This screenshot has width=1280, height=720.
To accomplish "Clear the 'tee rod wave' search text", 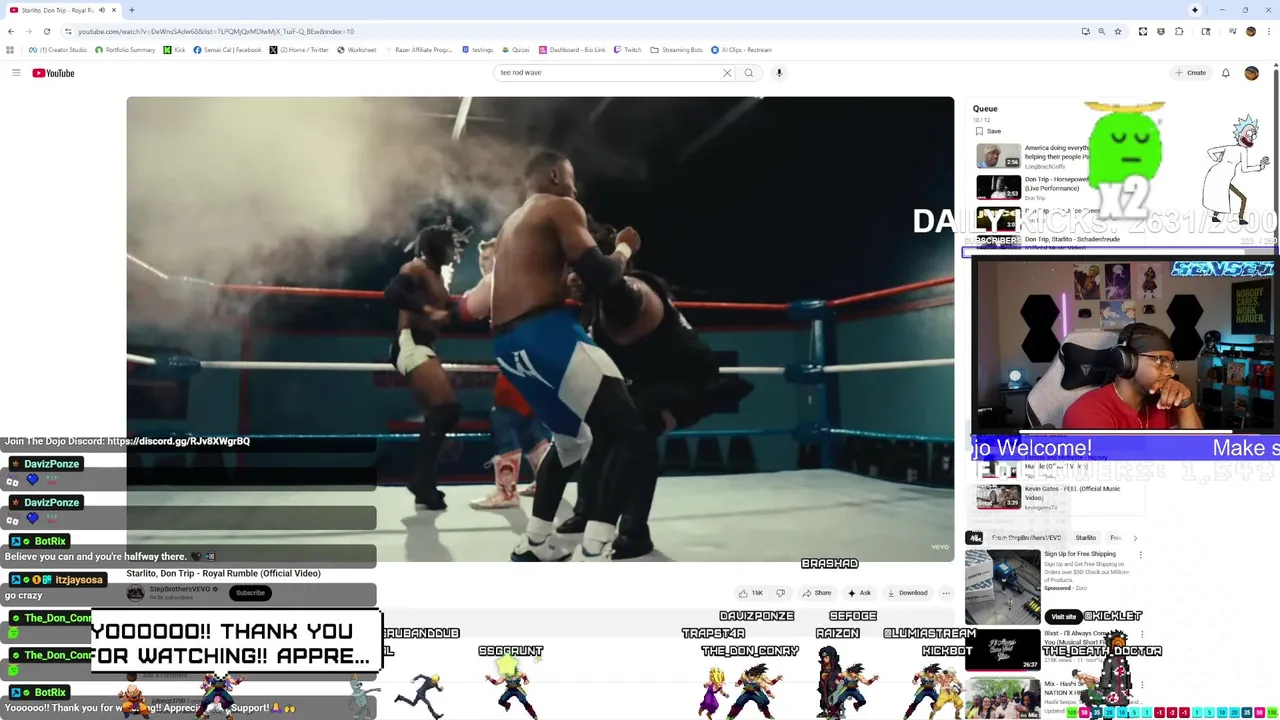I will click(727, 73).
